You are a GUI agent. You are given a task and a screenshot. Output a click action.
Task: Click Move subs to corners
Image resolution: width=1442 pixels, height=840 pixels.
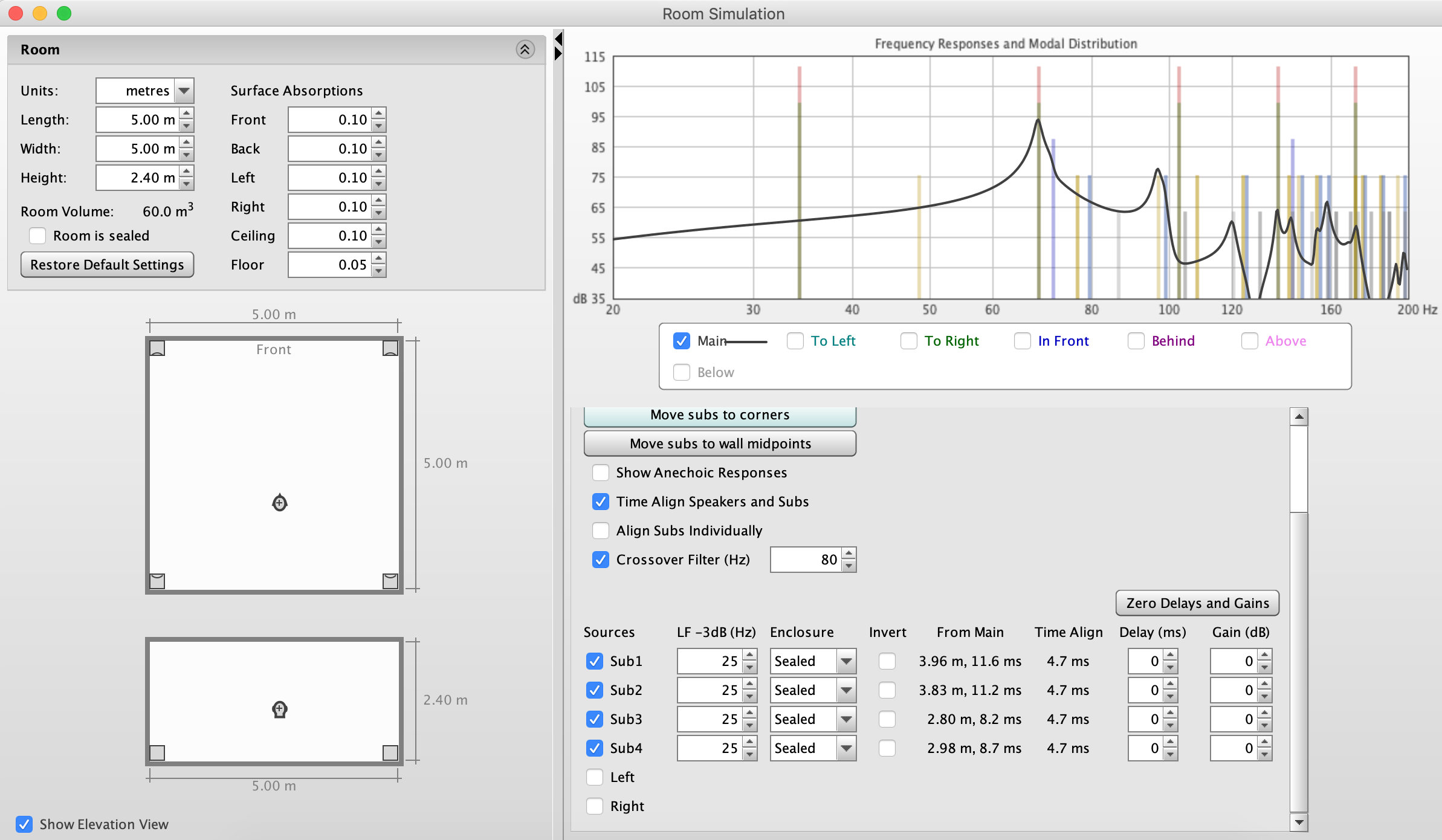pos(720,416)
